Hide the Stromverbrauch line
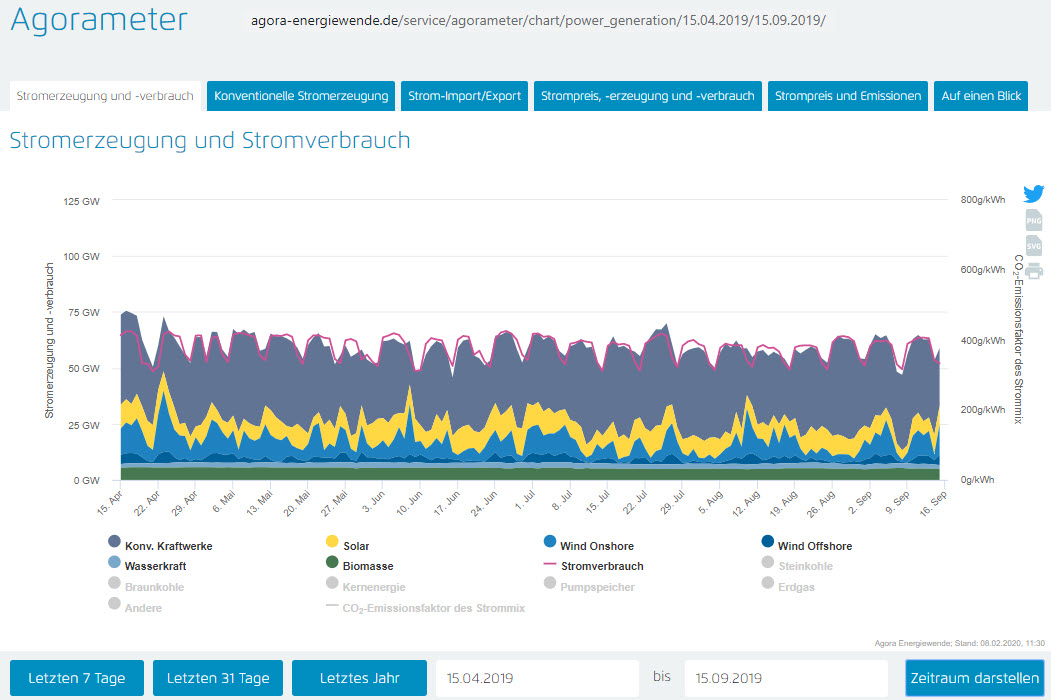This screenshot has width=1051, height=700. (x=602, y=566)
